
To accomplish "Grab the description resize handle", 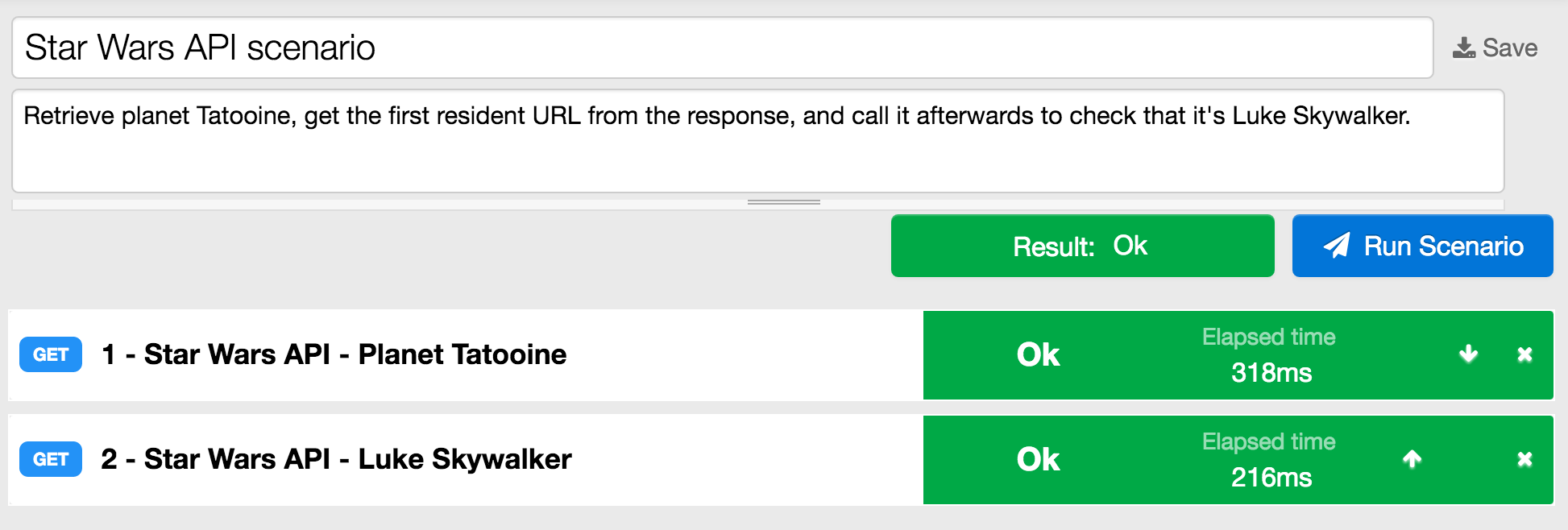I will pyautogui.click(x=783, y=202).
